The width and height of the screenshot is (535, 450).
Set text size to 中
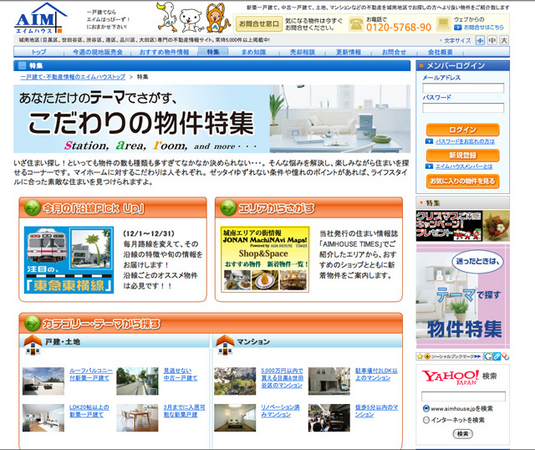pyautogui.click(x=492, y=40)
